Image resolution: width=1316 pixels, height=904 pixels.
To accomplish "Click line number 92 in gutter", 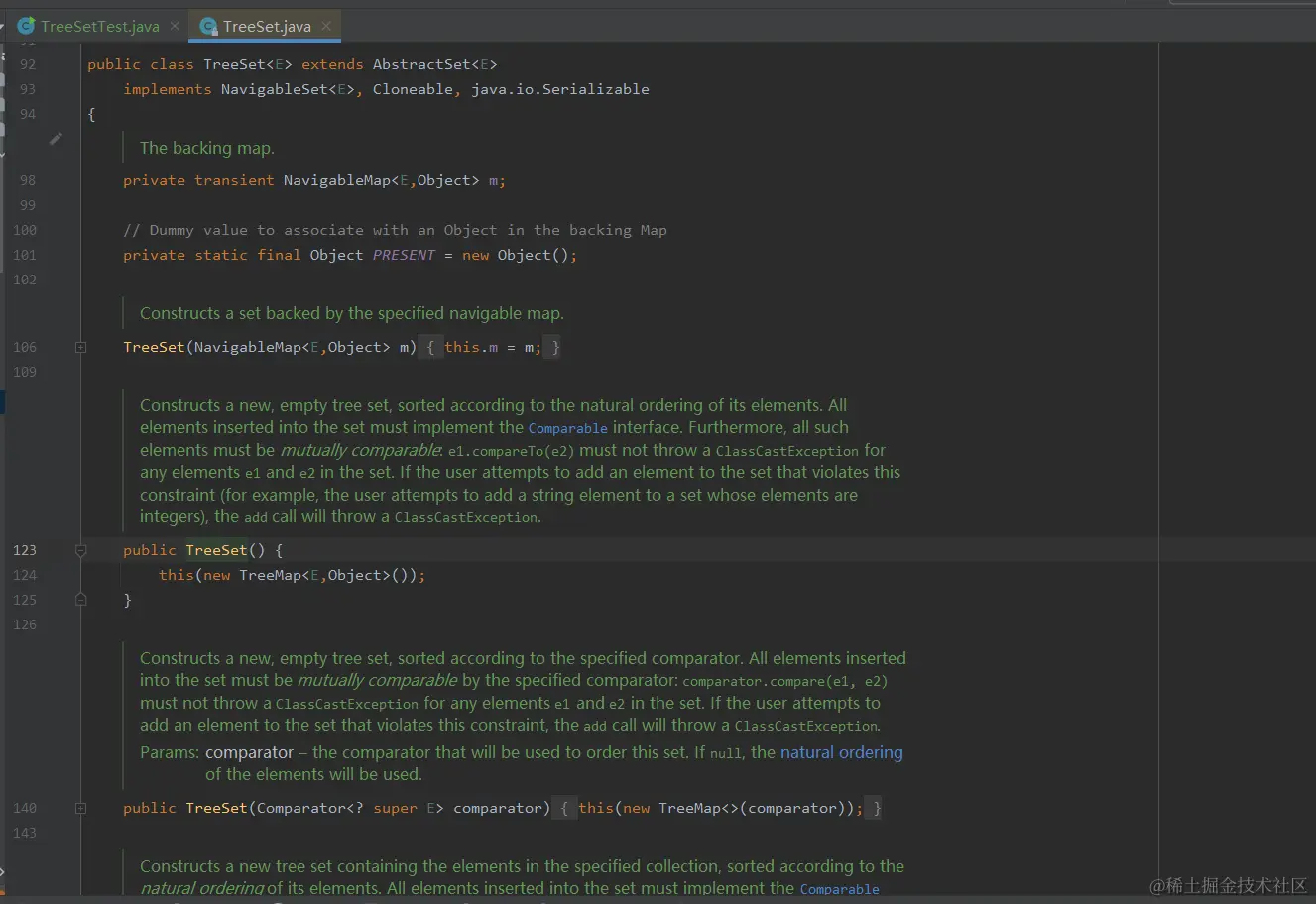I will [28, 64].
